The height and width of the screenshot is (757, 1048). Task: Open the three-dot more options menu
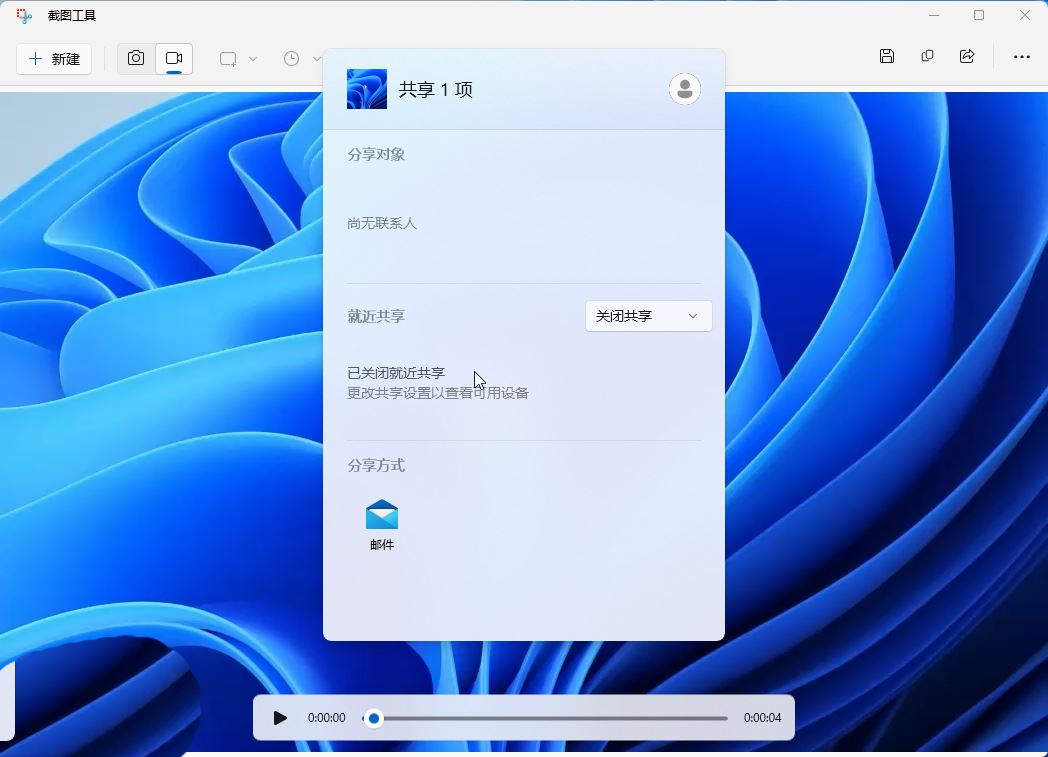coord(1021,57)
